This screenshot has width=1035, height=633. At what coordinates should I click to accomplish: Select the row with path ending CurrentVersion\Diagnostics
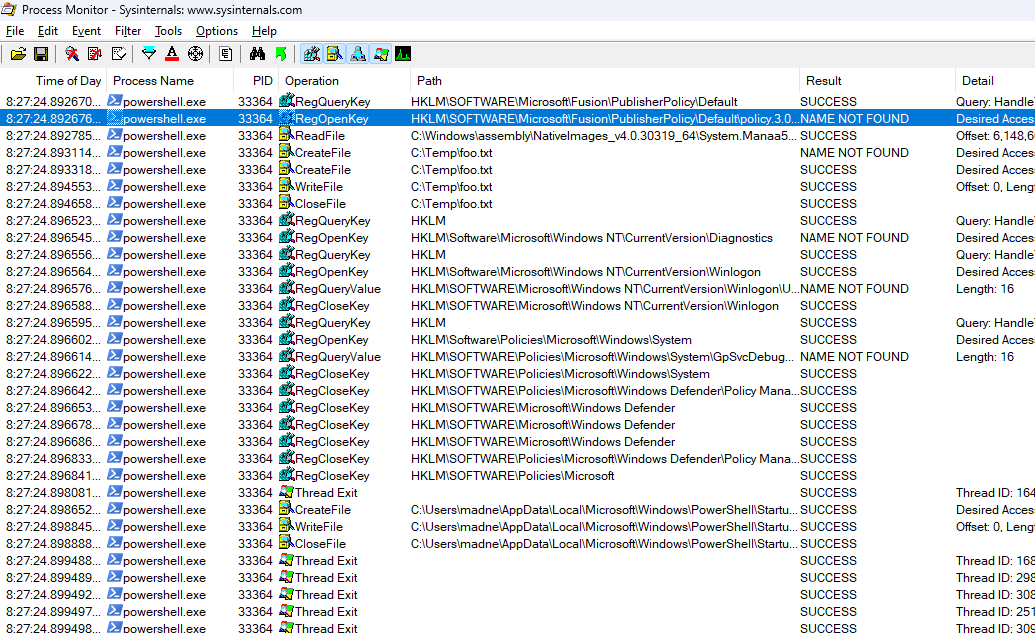coord(518,238)
